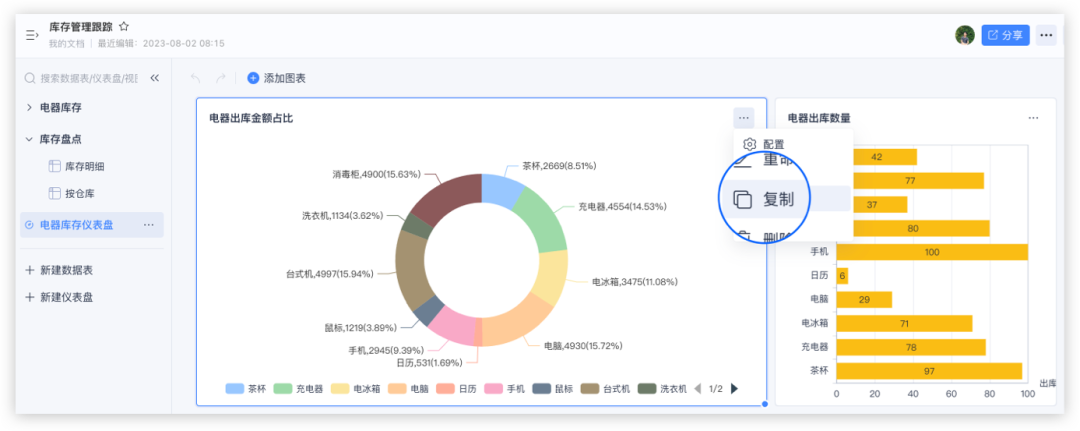Collapse the 库存盘点 tree group
This screenshot has height=431, width=1080.
[29, 139]
